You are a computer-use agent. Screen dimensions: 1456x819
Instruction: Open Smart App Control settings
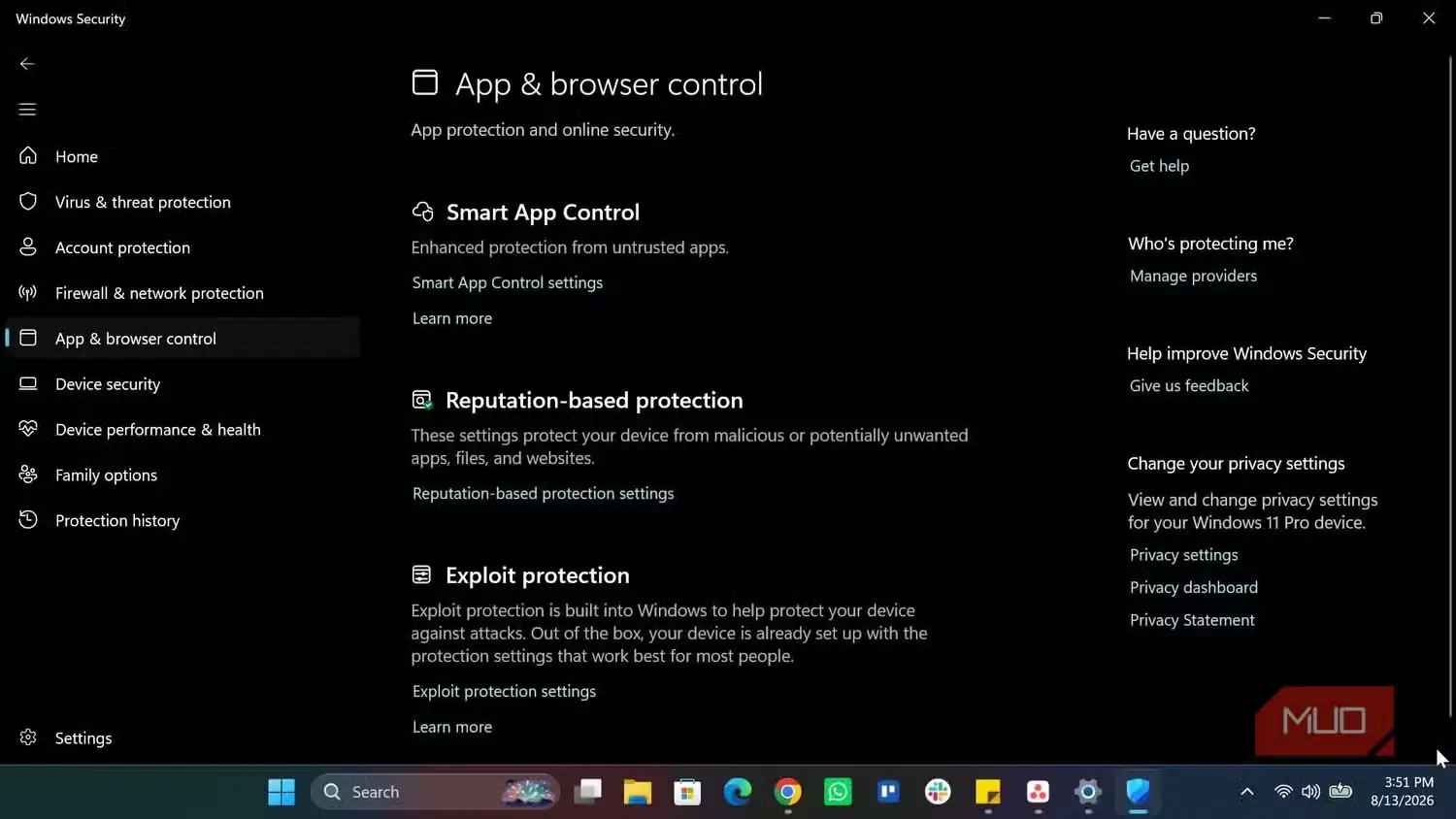click(508, 282)
